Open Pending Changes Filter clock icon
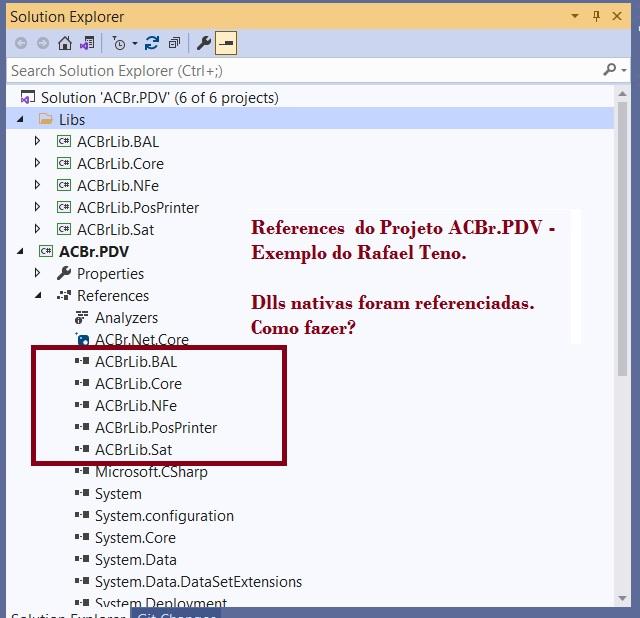The image size is (640, 618). tap(119, 43)
